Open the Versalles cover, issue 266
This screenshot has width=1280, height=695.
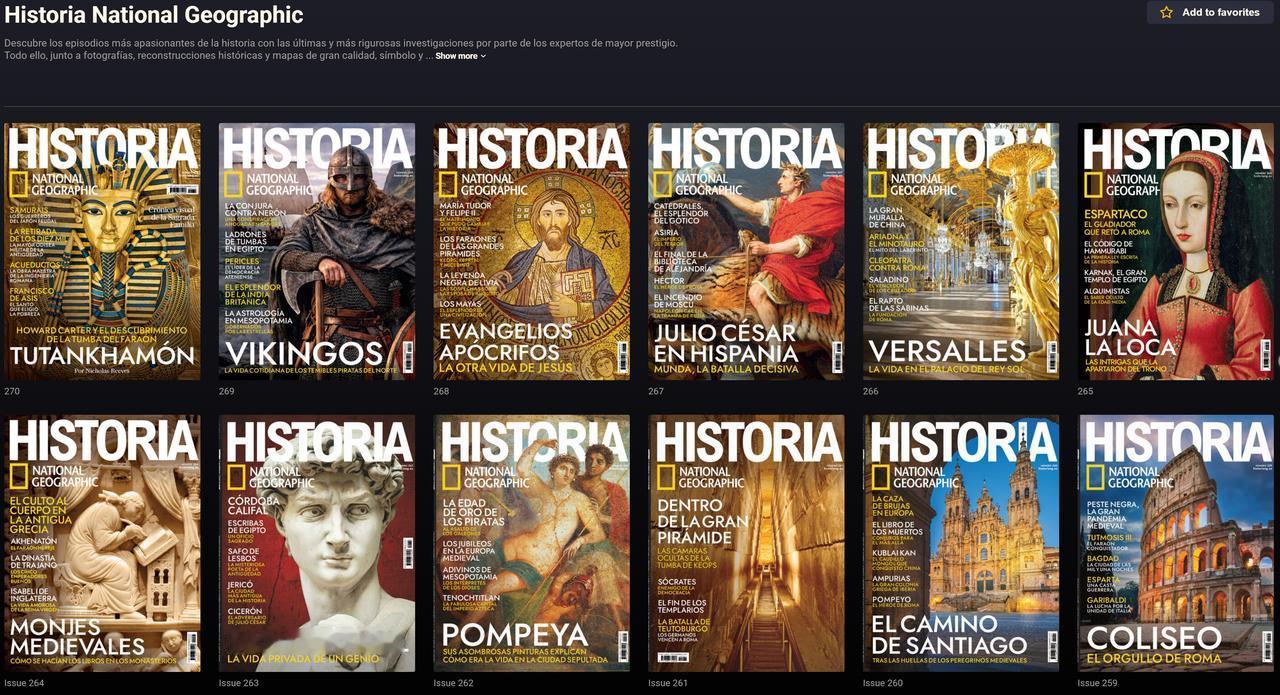click(961, 251)
